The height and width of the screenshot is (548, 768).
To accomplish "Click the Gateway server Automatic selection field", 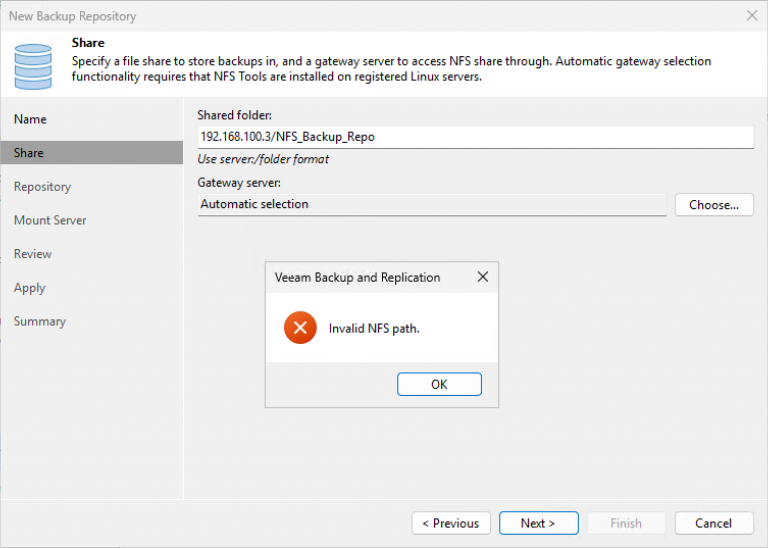I will click(431, 205).
